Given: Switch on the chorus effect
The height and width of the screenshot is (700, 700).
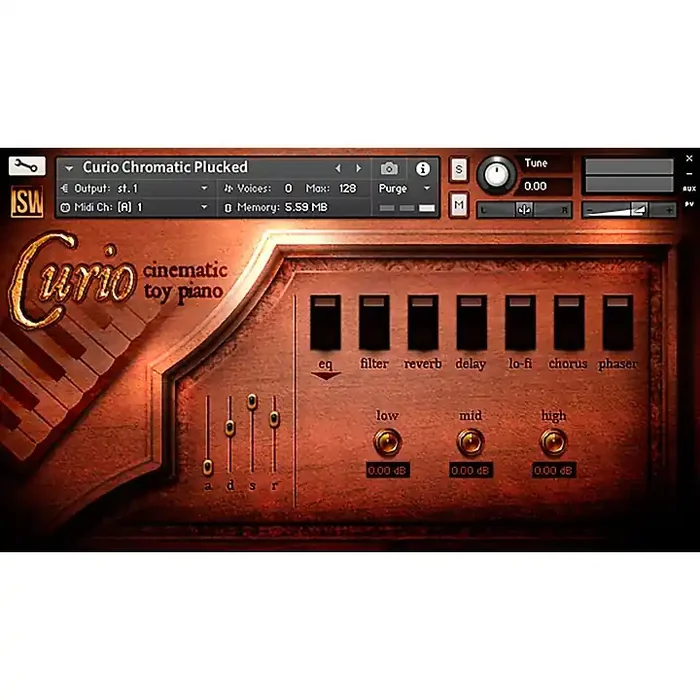Looking at the screenshot, I should pos(569,322).
